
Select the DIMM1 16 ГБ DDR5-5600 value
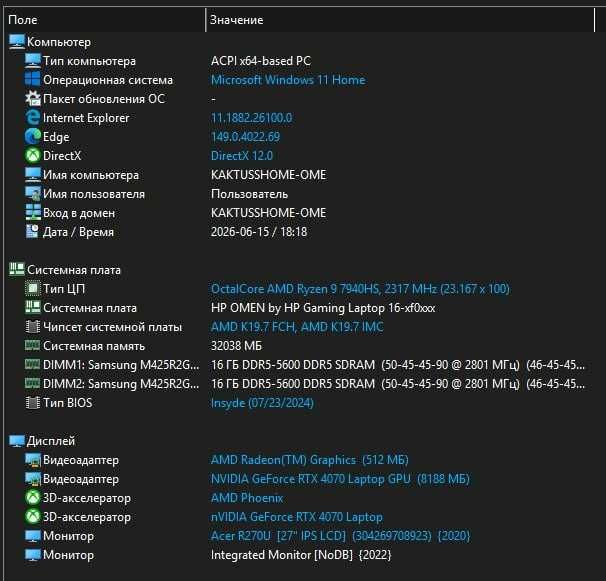[x=398, y=365]
